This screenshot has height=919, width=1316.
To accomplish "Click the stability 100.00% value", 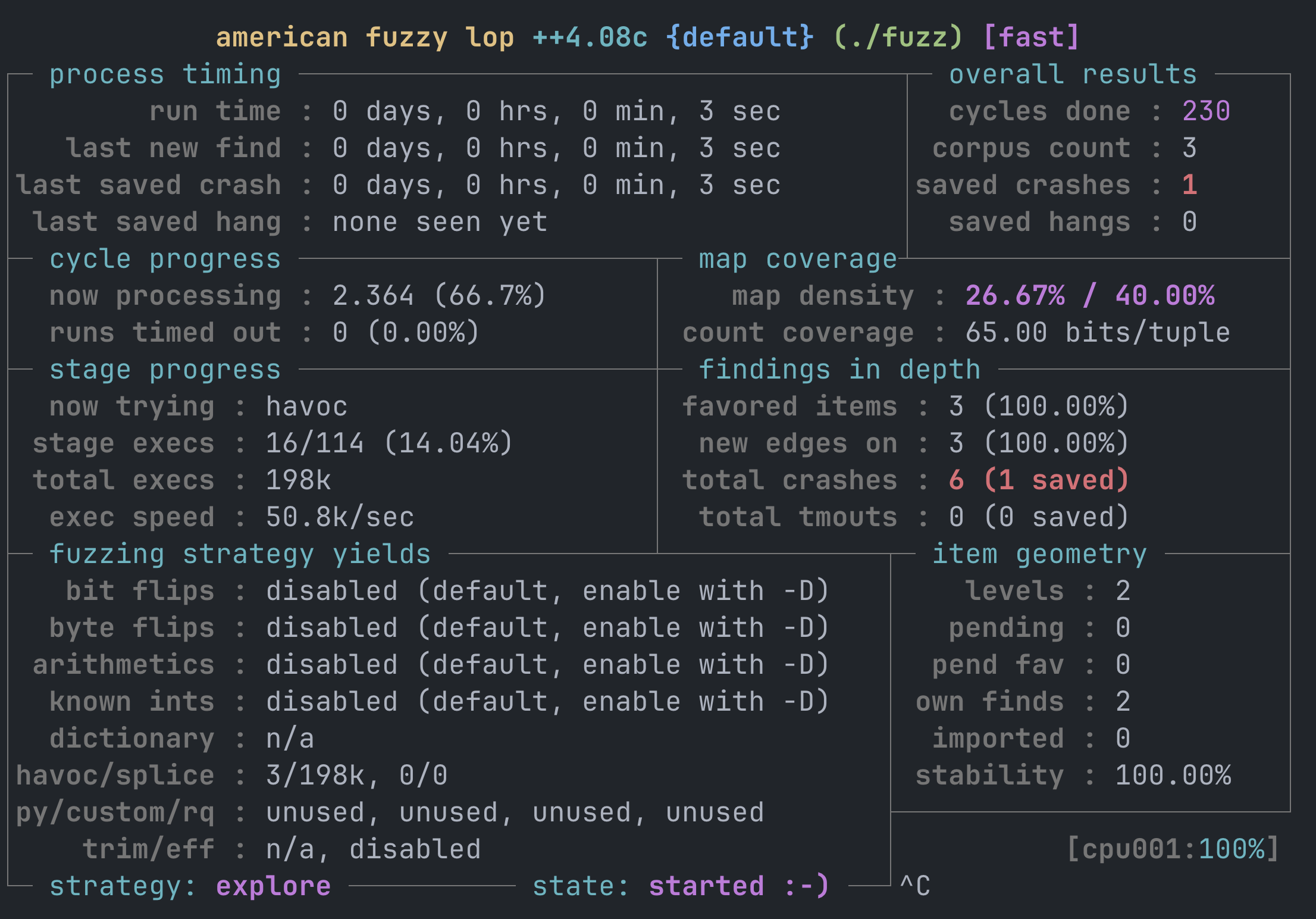I will click(x=1172, y=776).
